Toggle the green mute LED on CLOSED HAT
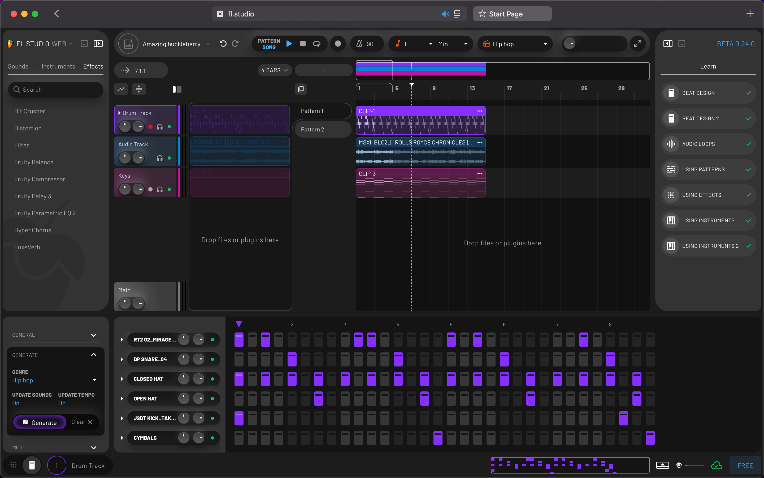The width and height of the screenshot is (764, 478). click(x=212, y=379)
